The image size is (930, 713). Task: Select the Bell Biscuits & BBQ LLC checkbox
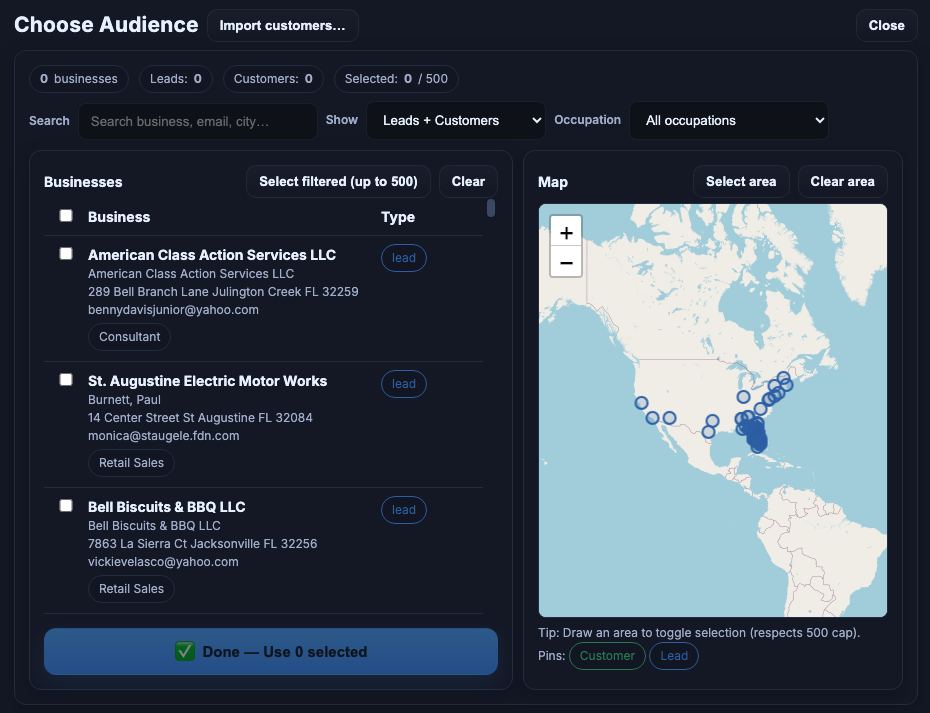point(66,505)
